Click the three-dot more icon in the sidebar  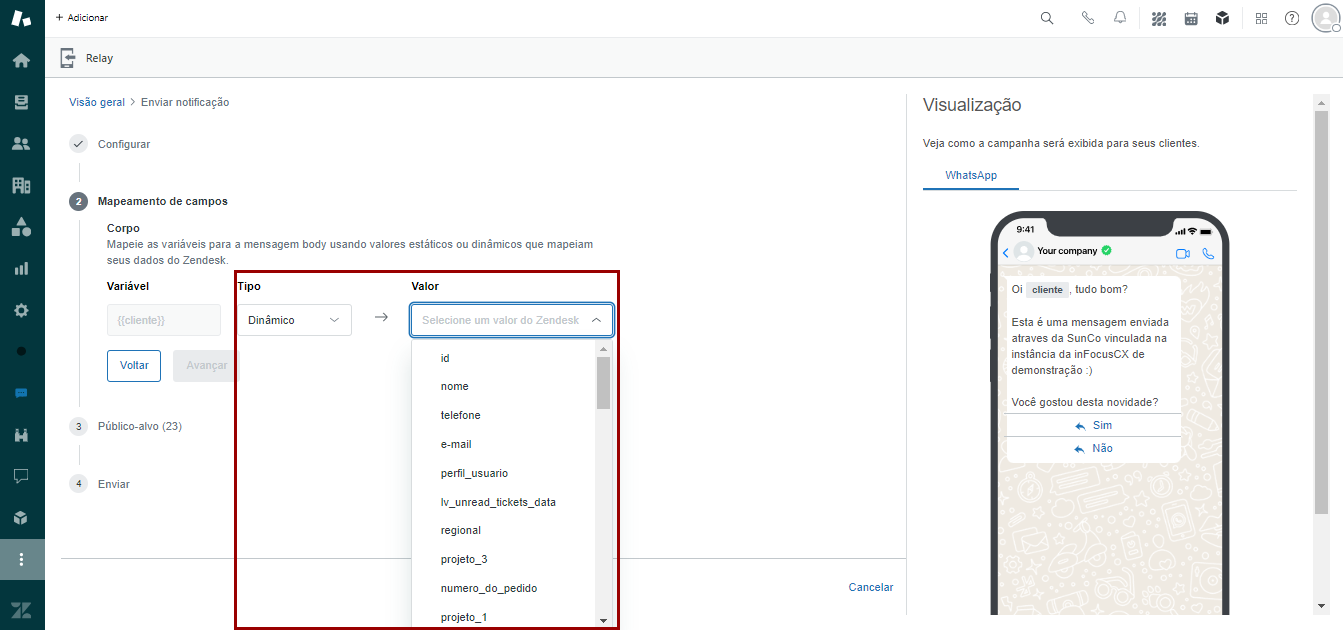21,559
